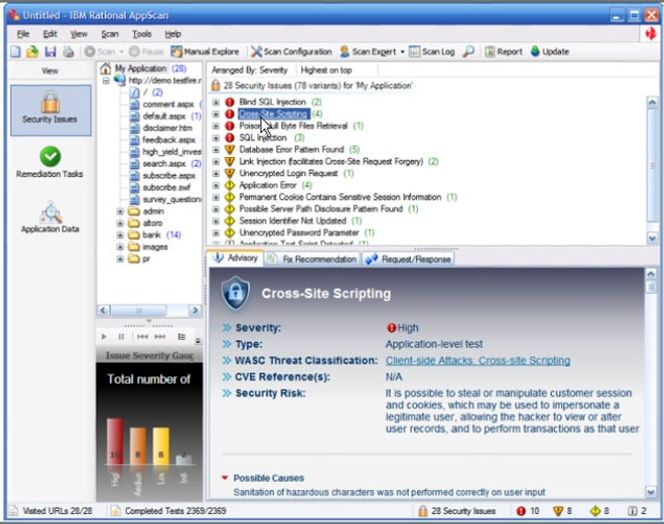Open the Client-side Attacks: Cross-site Scripting link
Image resolution: width=664 pixels, height=524 pixels.
coord(478,360)
